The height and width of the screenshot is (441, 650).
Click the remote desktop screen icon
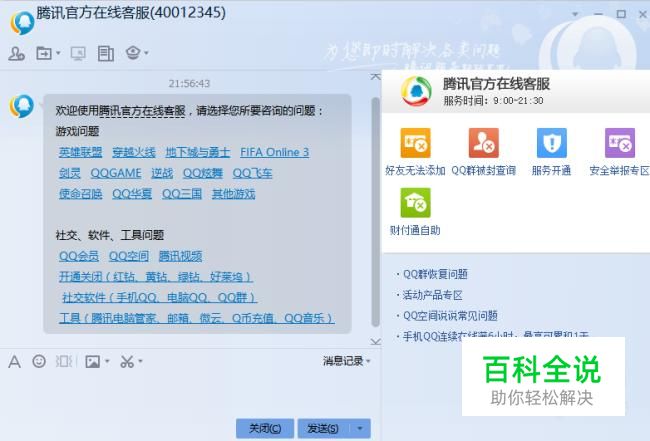78,53
